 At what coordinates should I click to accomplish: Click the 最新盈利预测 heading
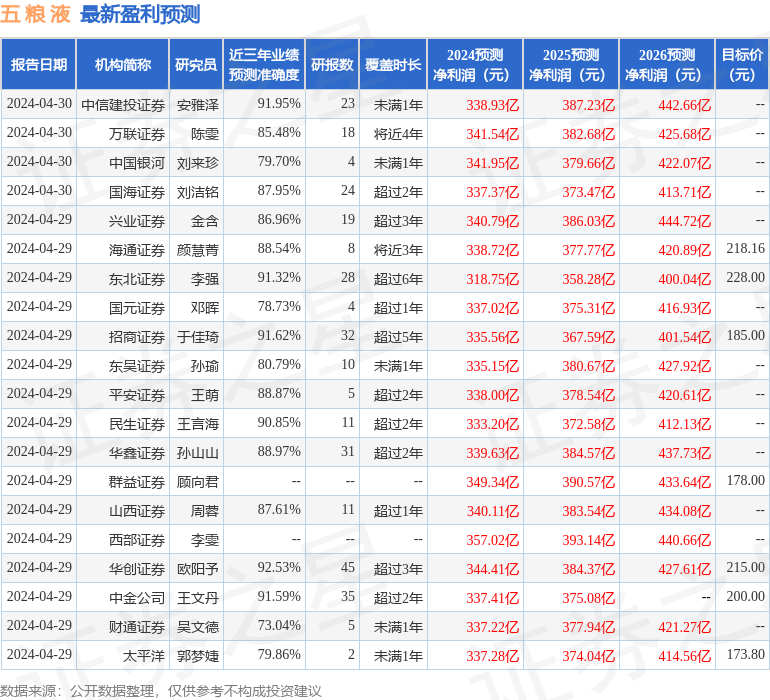pyautogui.click(x=140, y=14)
